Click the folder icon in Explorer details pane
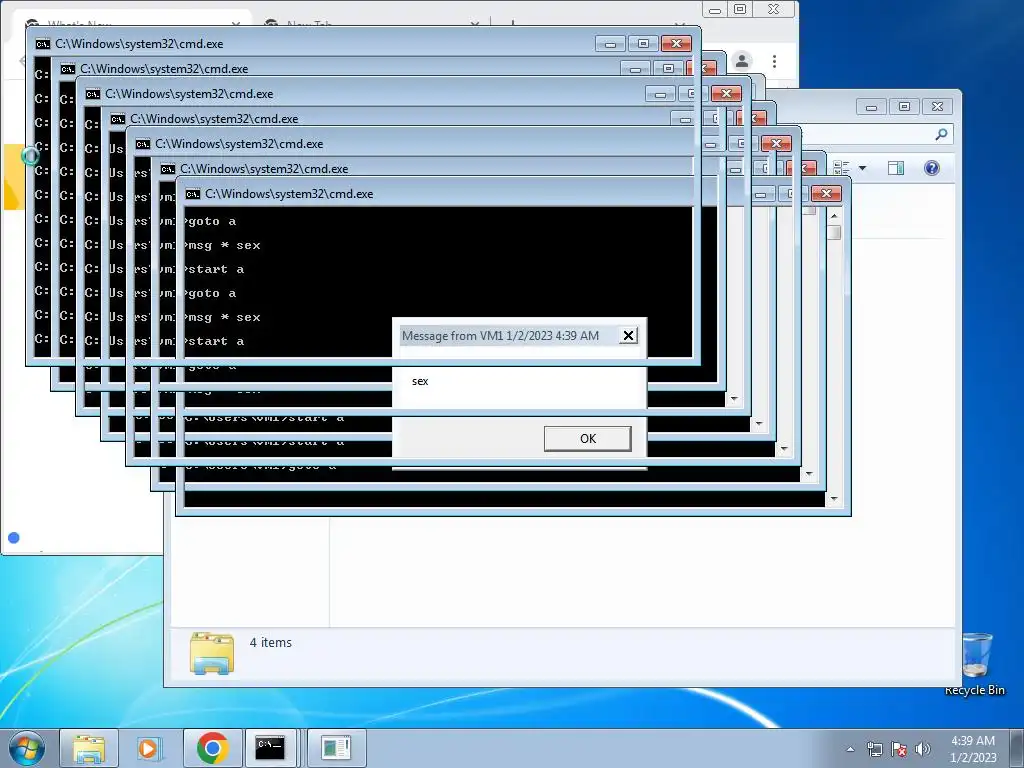 (212, 653)
